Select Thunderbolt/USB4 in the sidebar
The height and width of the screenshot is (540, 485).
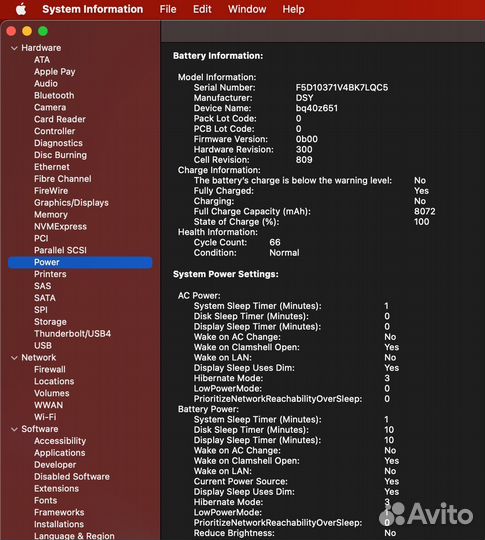tap(72, 334)
